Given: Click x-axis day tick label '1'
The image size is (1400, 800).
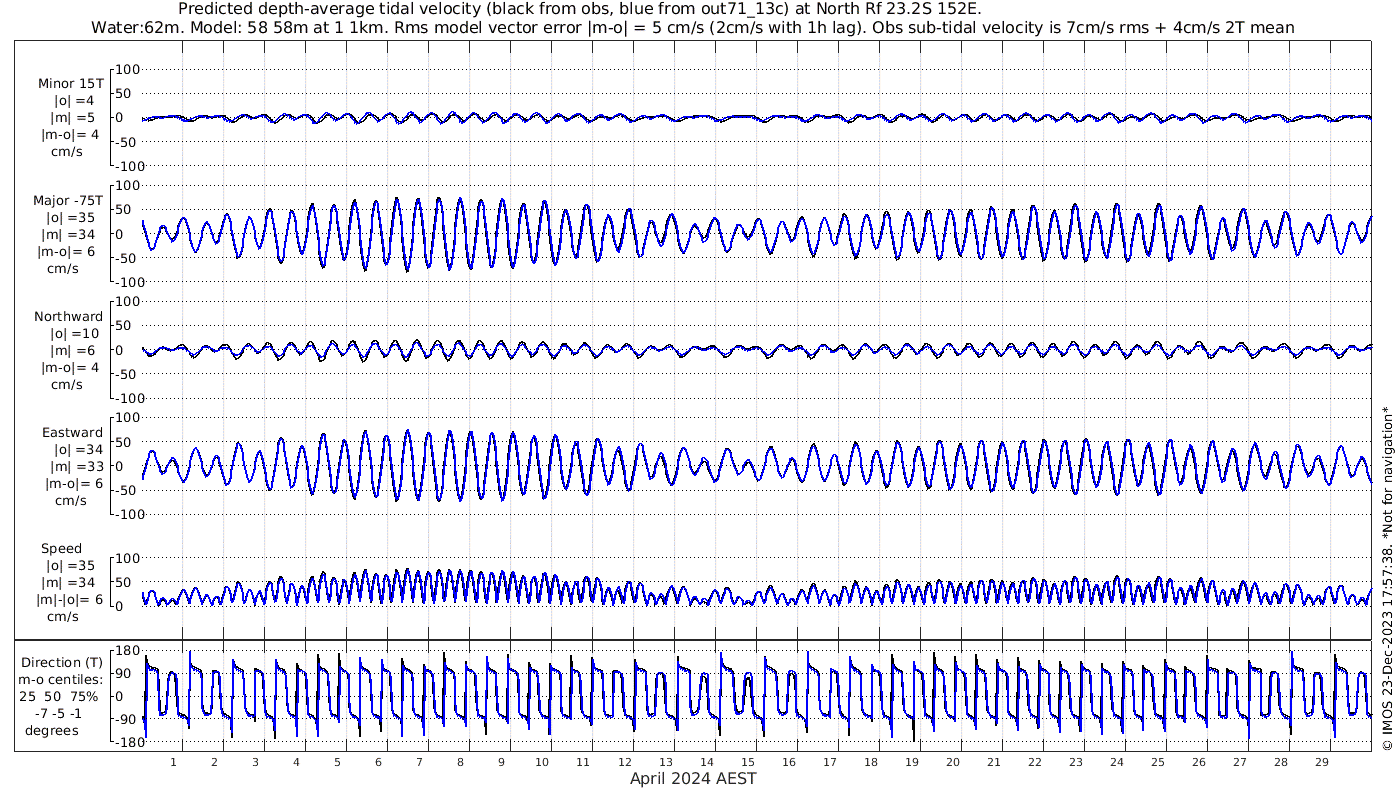Looking at the screenshot, I should tap(173, 762).
